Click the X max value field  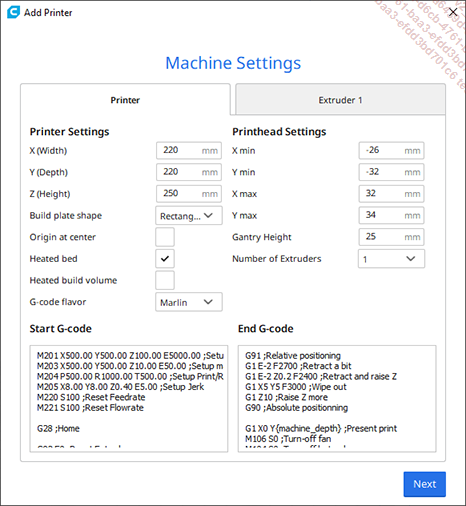(x=391, y=194)
